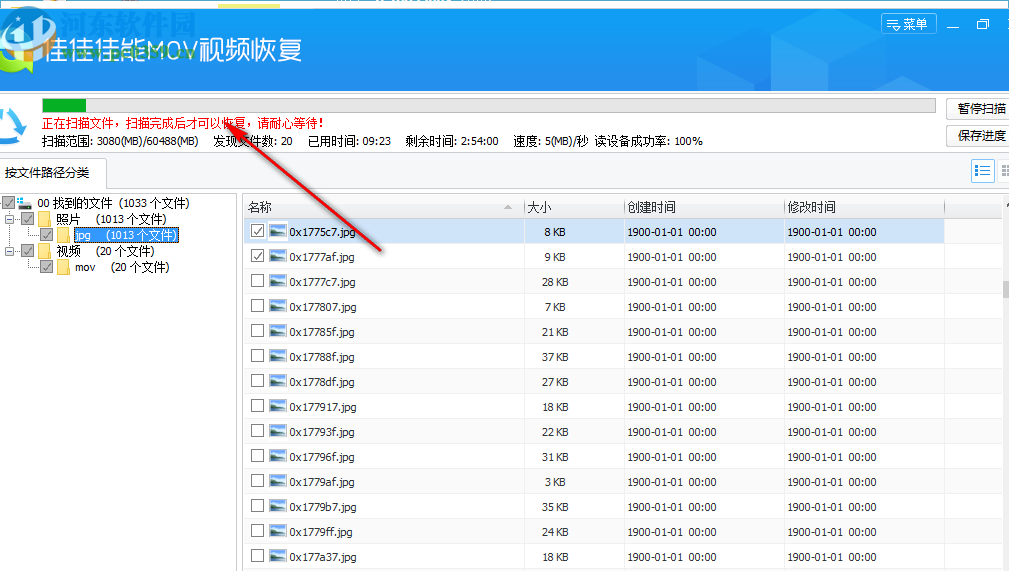This screenshot has height=571, width=1009.
Task: Click the drive icon beside 00 找到的文件
Action: point(25,203)
